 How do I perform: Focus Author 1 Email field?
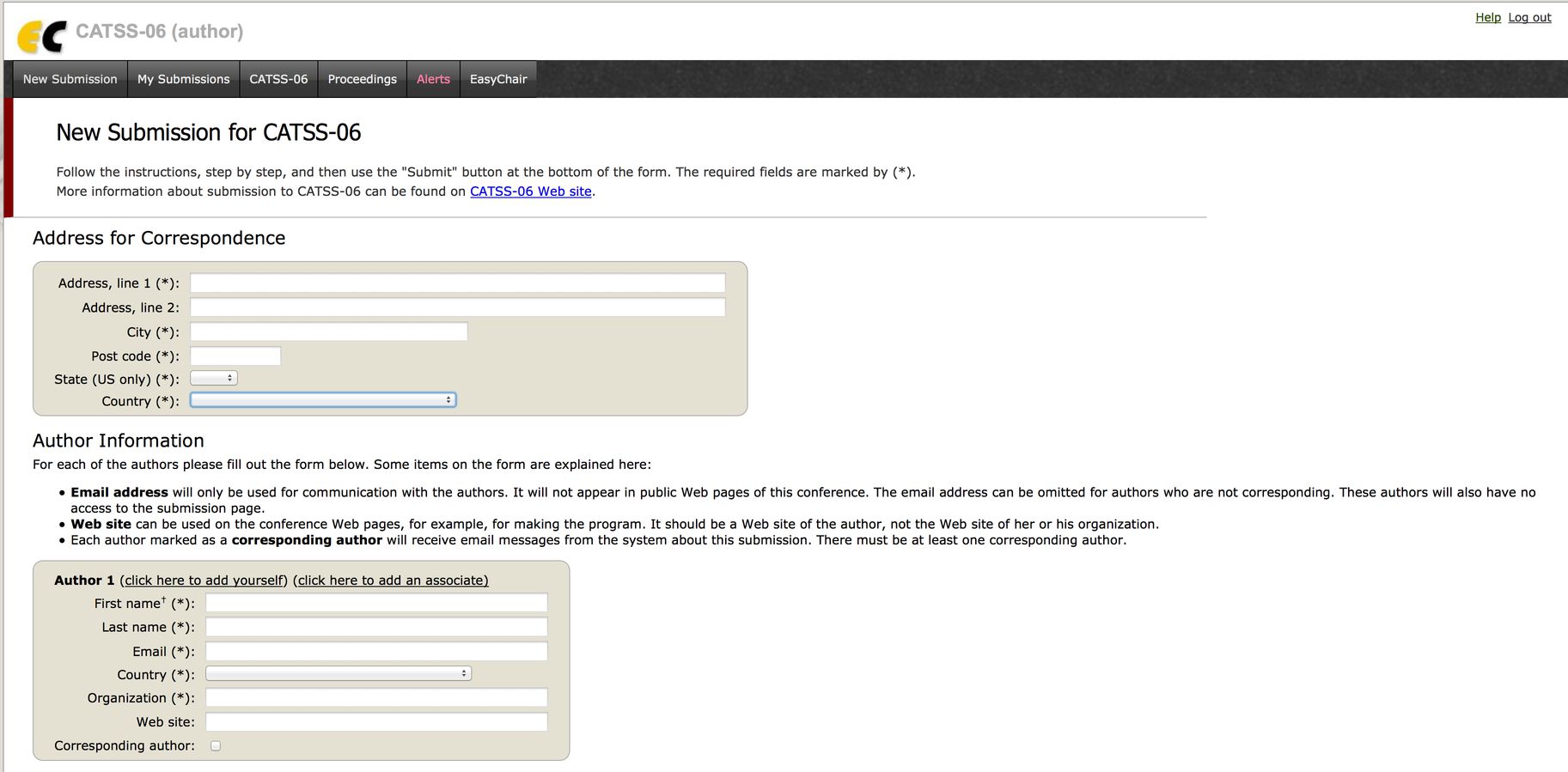(376, 651)
